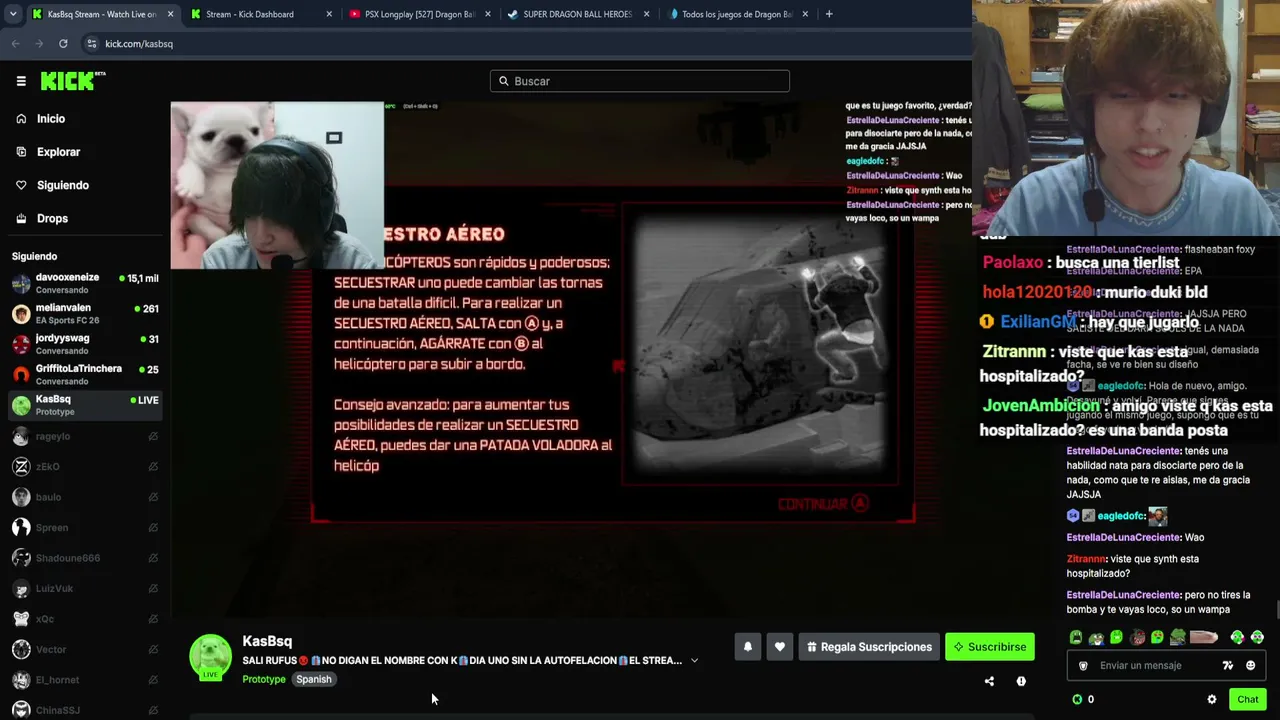Switch to Todos los juegos de Dragon Ball tab
The width and height of the screenshot is (1280, 720).
tap(737, 14)
